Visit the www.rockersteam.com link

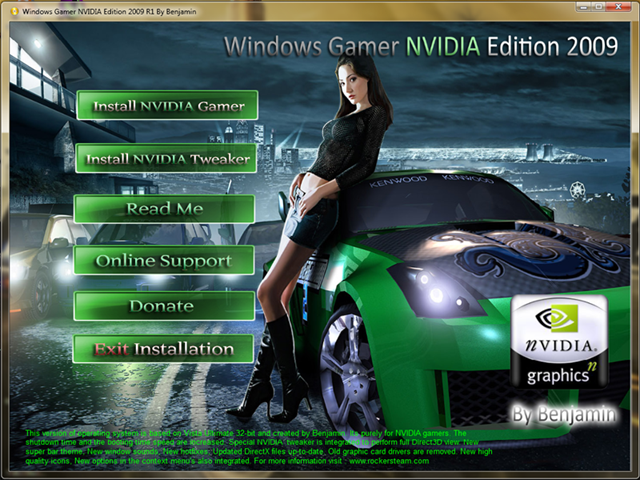pos(389,461)
